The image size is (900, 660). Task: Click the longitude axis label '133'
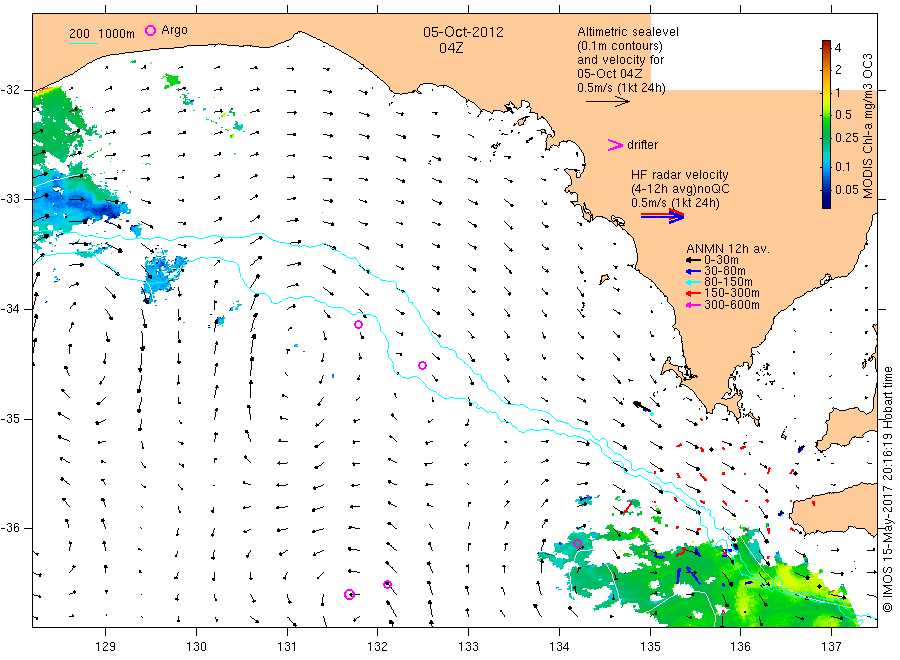click(x=468, y=647)
